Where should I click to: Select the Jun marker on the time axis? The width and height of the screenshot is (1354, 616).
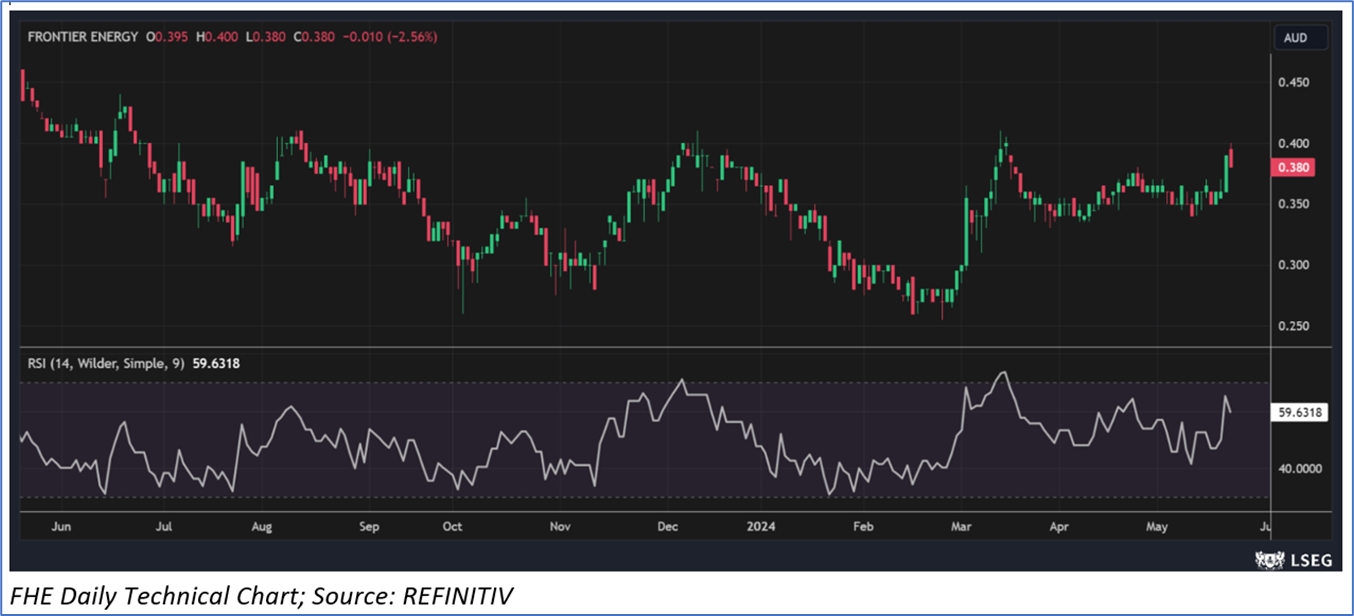tap(60, 526)
